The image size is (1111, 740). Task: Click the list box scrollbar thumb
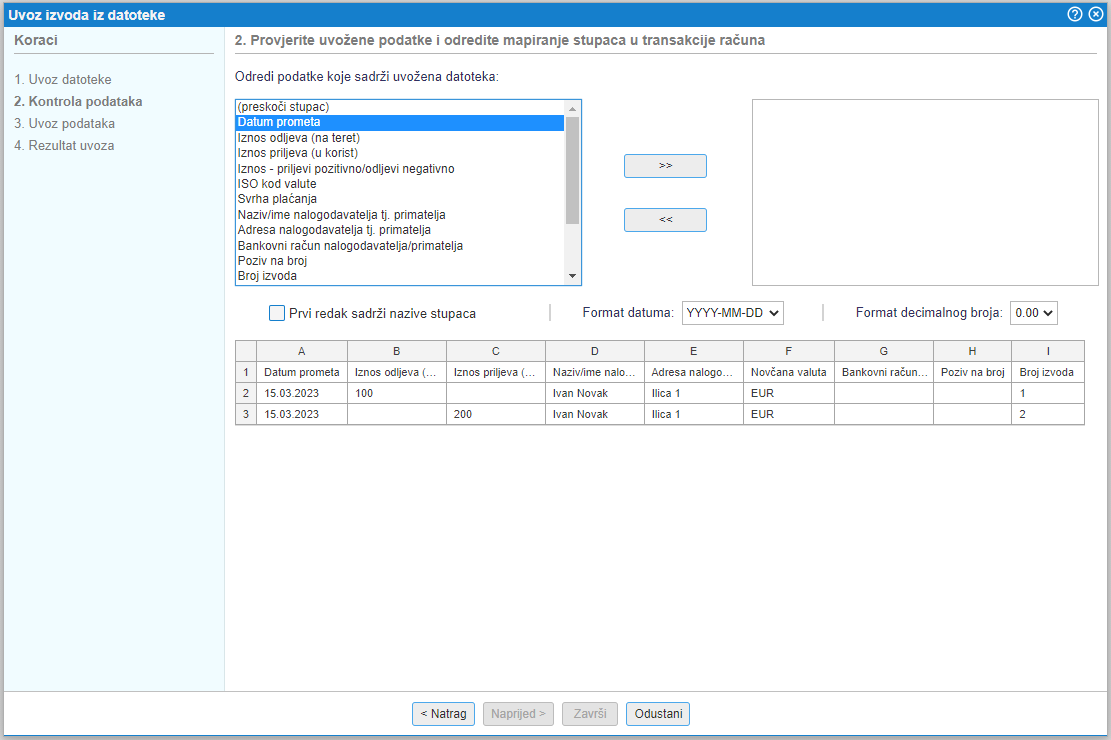[572, 170]
